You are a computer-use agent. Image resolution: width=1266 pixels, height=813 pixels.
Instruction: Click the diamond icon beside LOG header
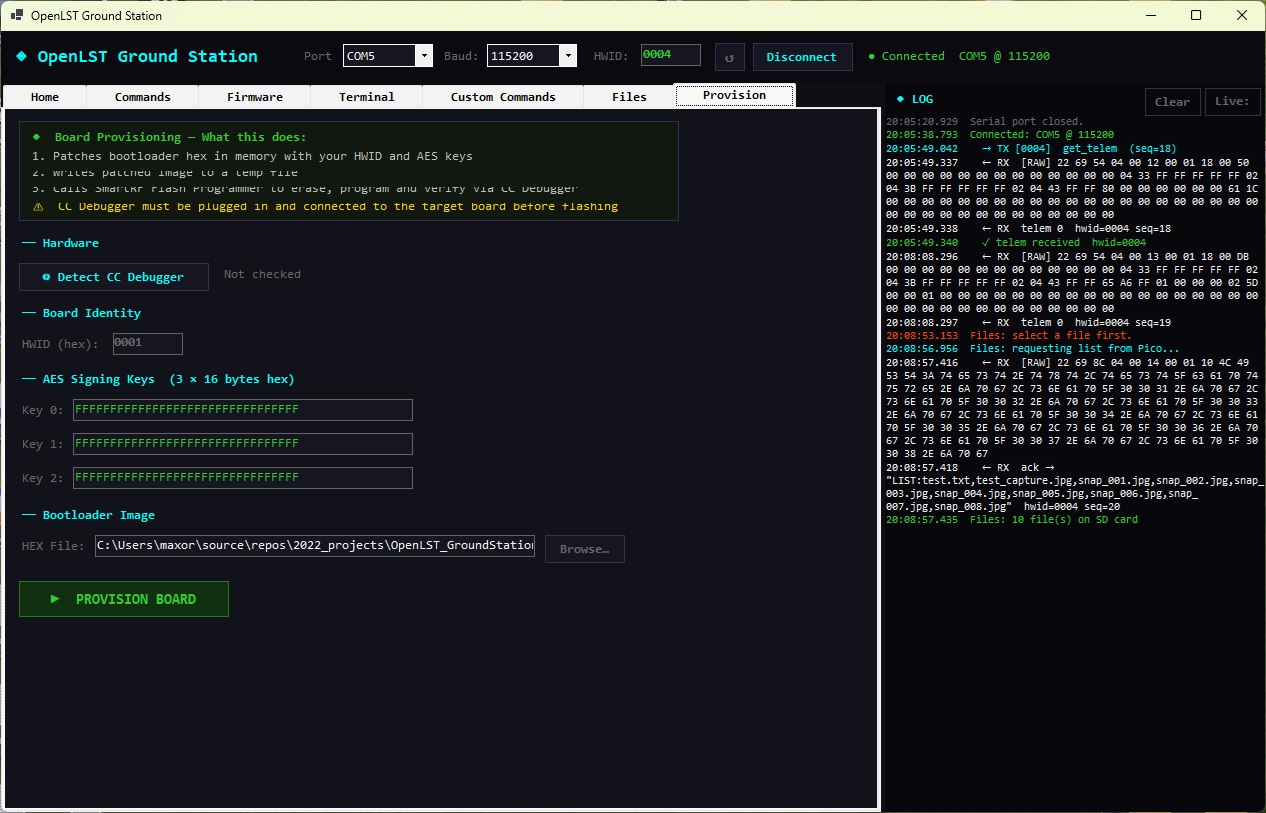coord(899,98)
